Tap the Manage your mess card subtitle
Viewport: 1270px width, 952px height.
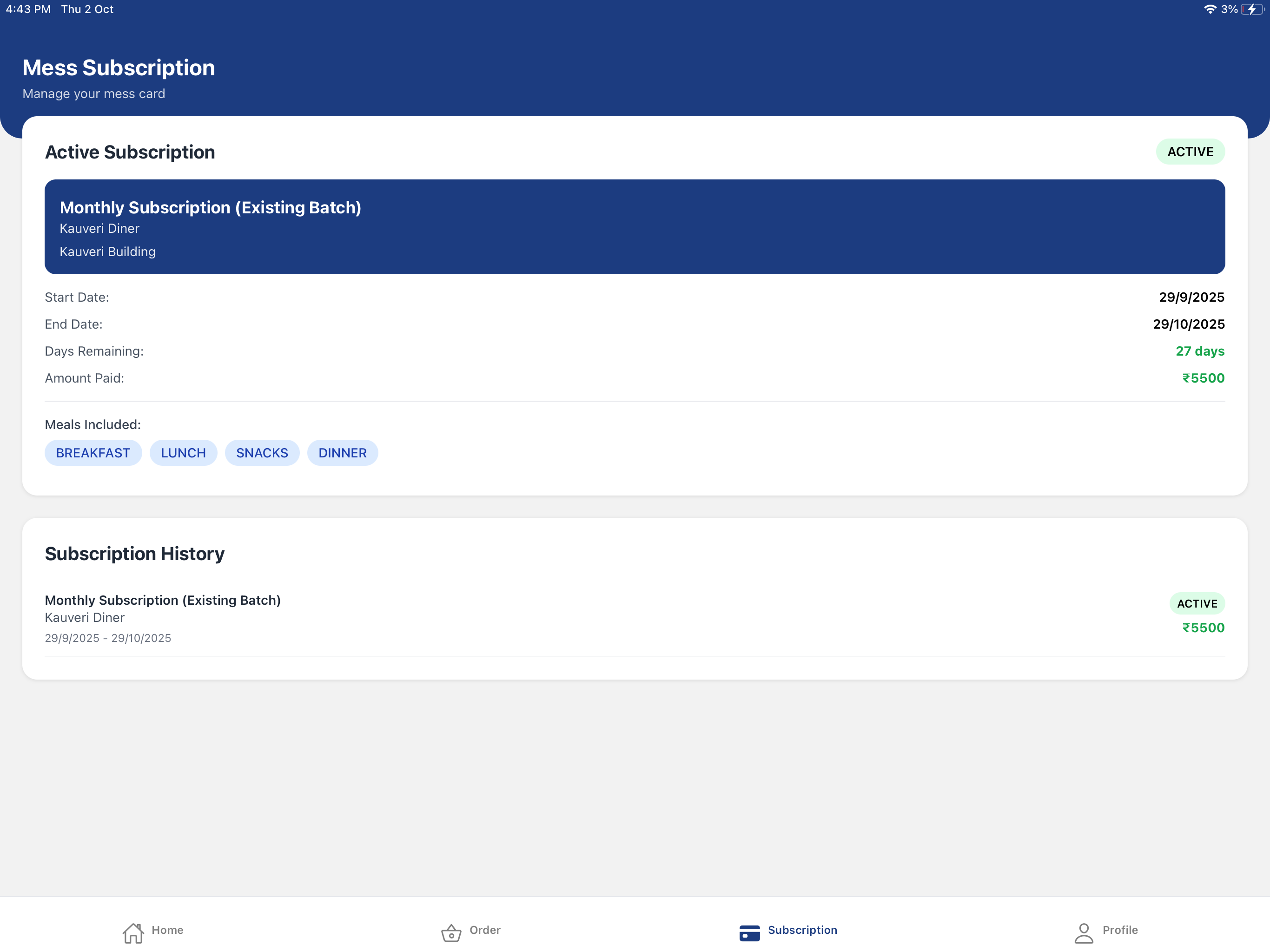click(93, 93)
